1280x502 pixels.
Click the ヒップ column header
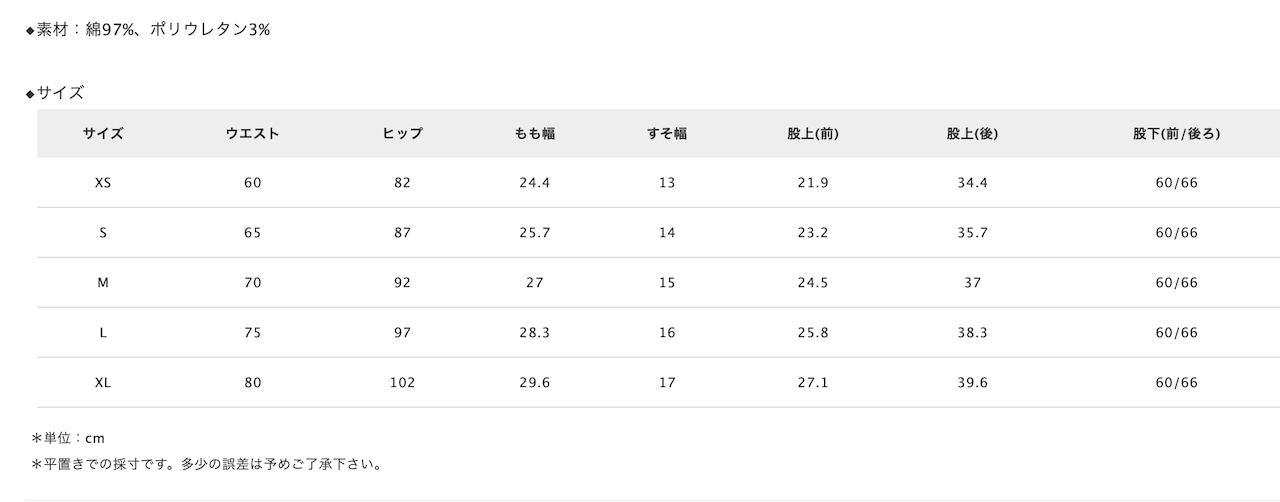click(x=402, y=133)
